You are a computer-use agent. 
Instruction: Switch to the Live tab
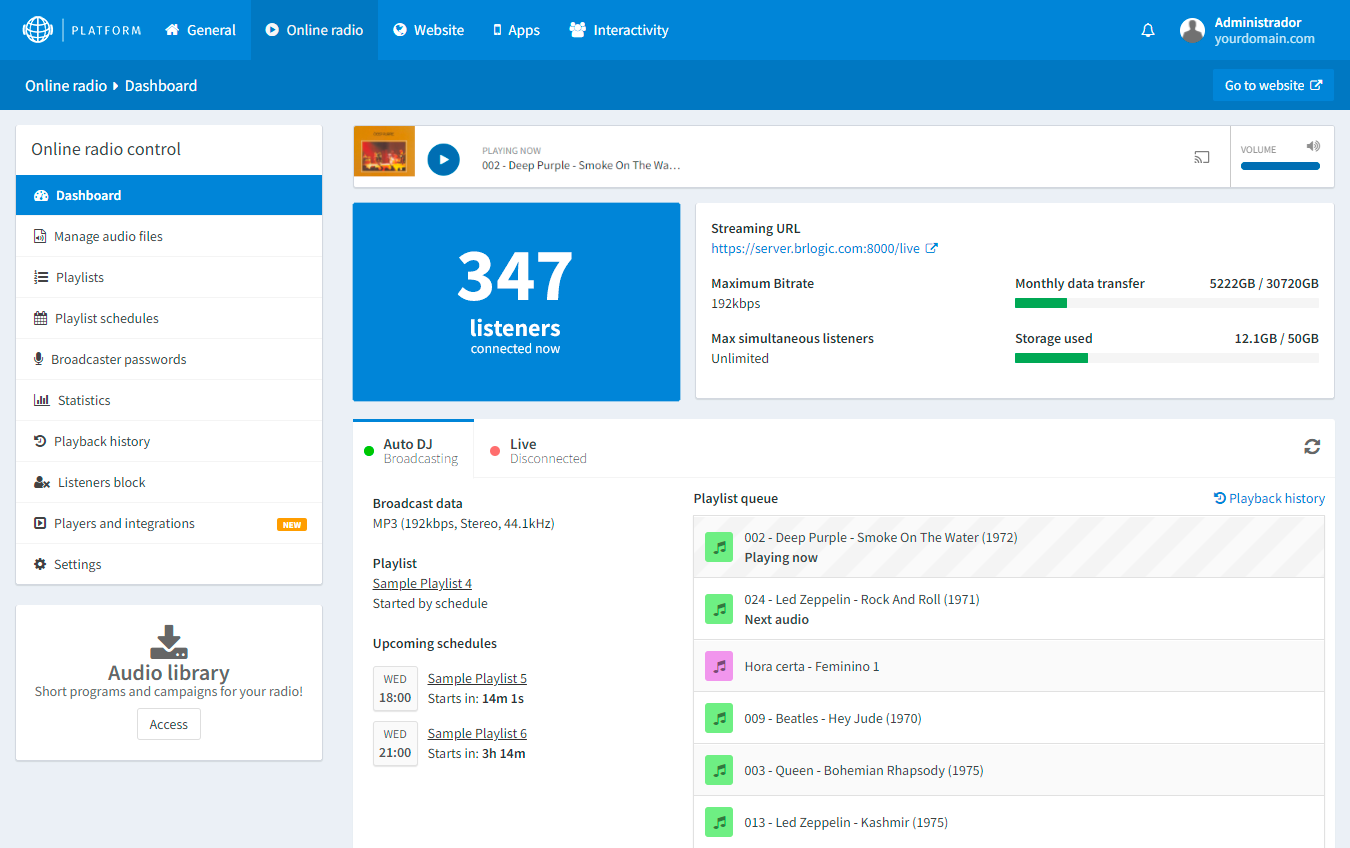coord(521,450)
